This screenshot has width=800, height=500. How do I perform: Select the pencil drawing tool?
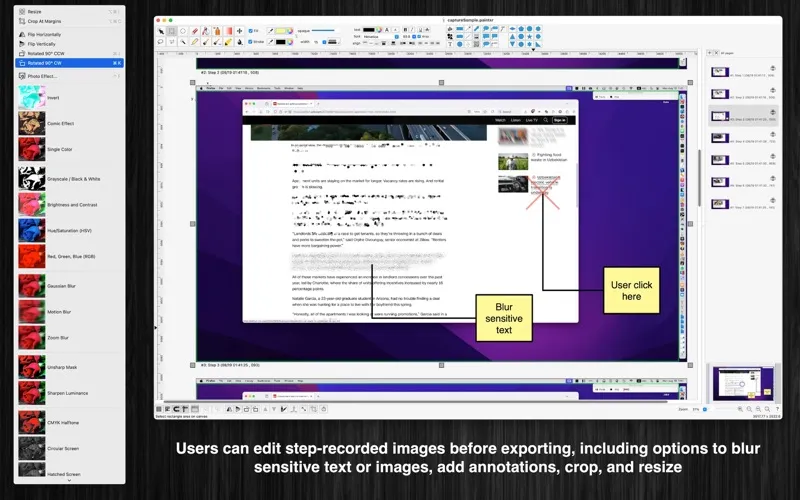tap(194, 42)
